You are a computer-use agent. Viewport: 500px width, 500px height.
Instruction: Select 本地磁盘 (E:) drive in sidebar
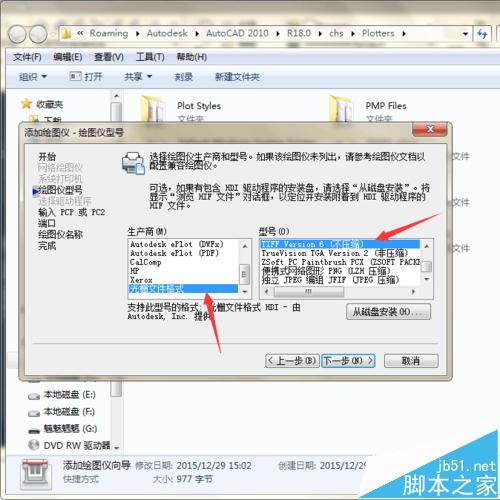click(62, 395)
